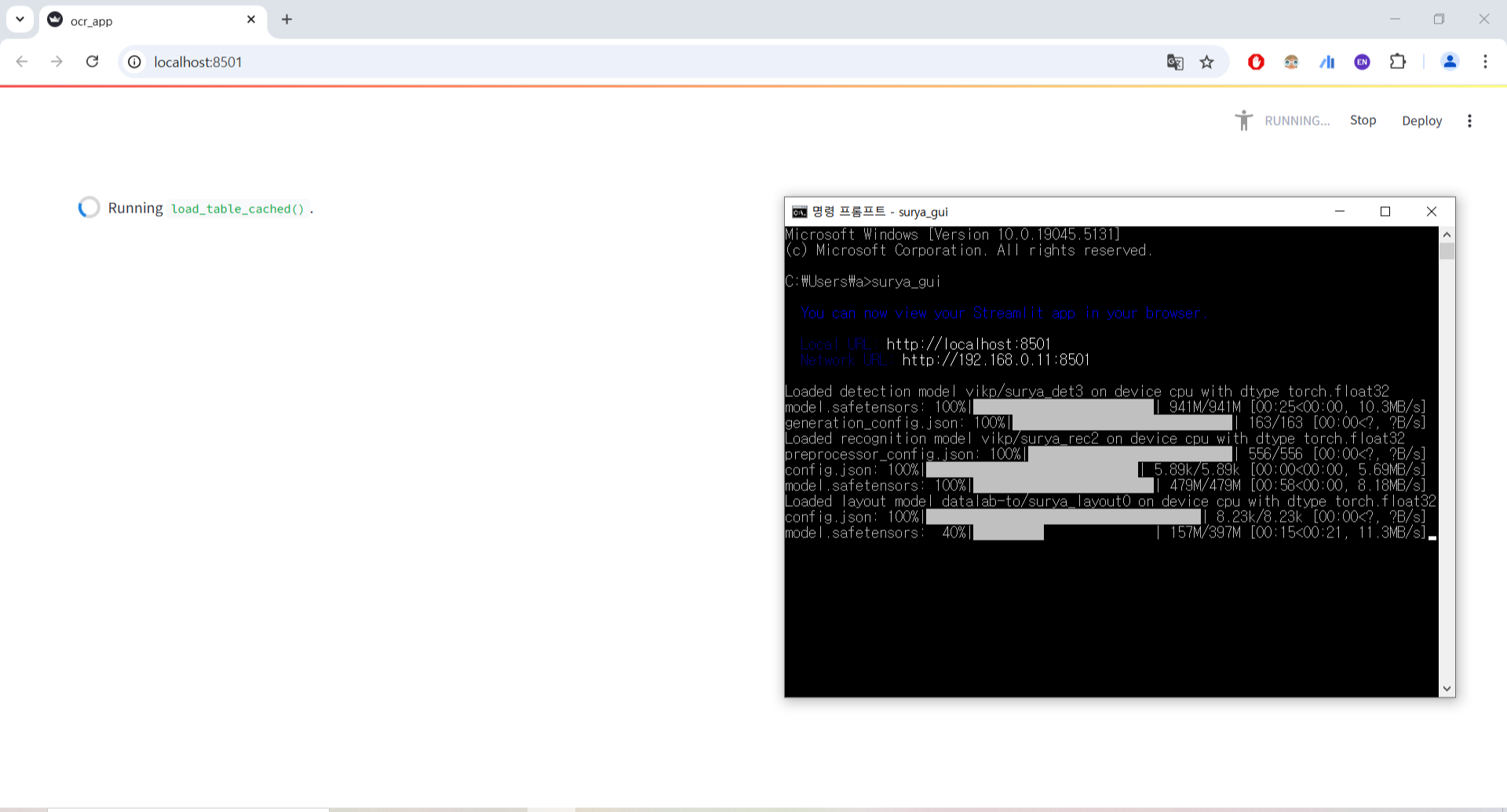1507x812 pixels.
Task: Open the Chrome tab search dropdown
Action: pyautogui.click(x=20, y=19)
